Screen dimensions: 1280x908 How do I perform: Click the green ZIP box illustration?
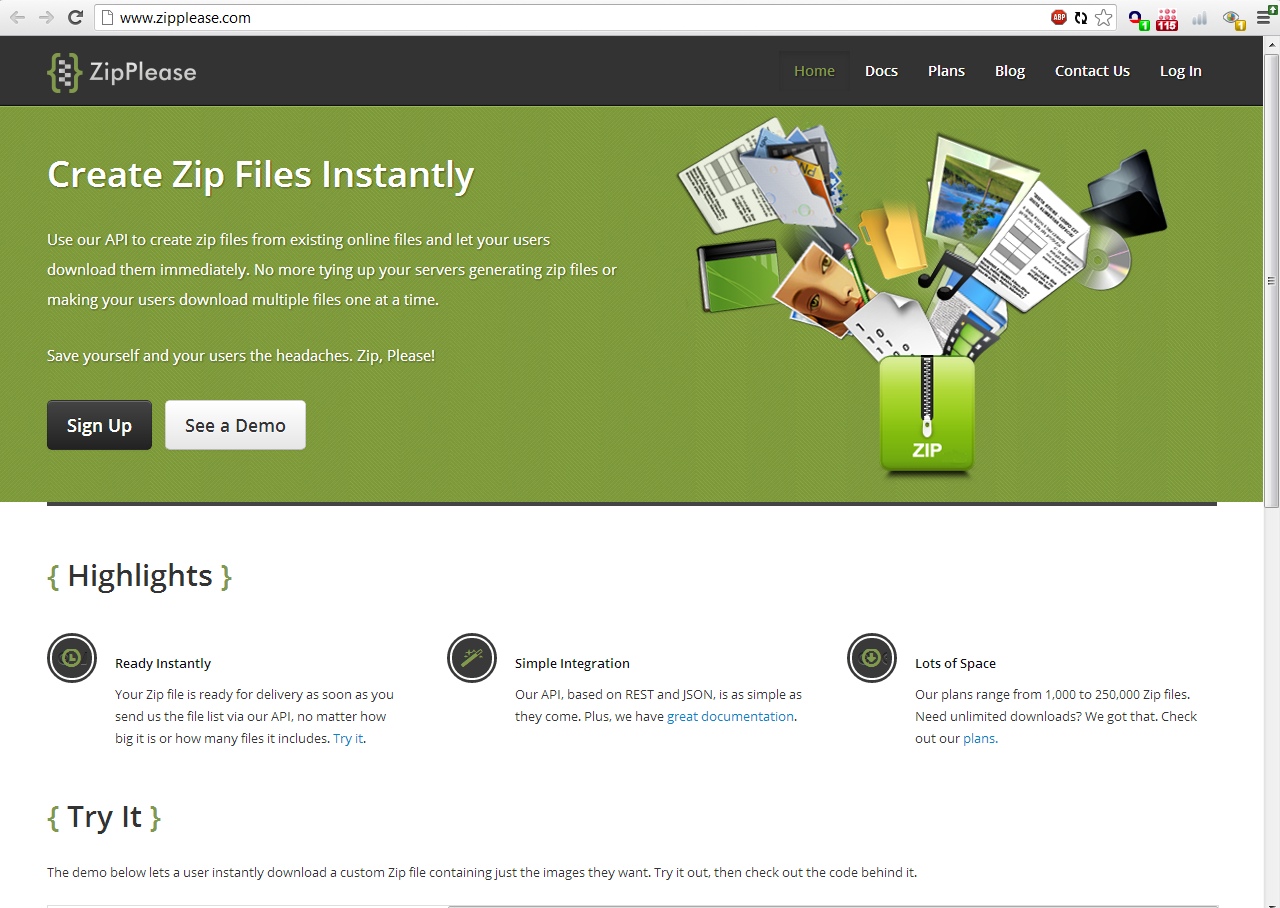click(x=927, y=414)
